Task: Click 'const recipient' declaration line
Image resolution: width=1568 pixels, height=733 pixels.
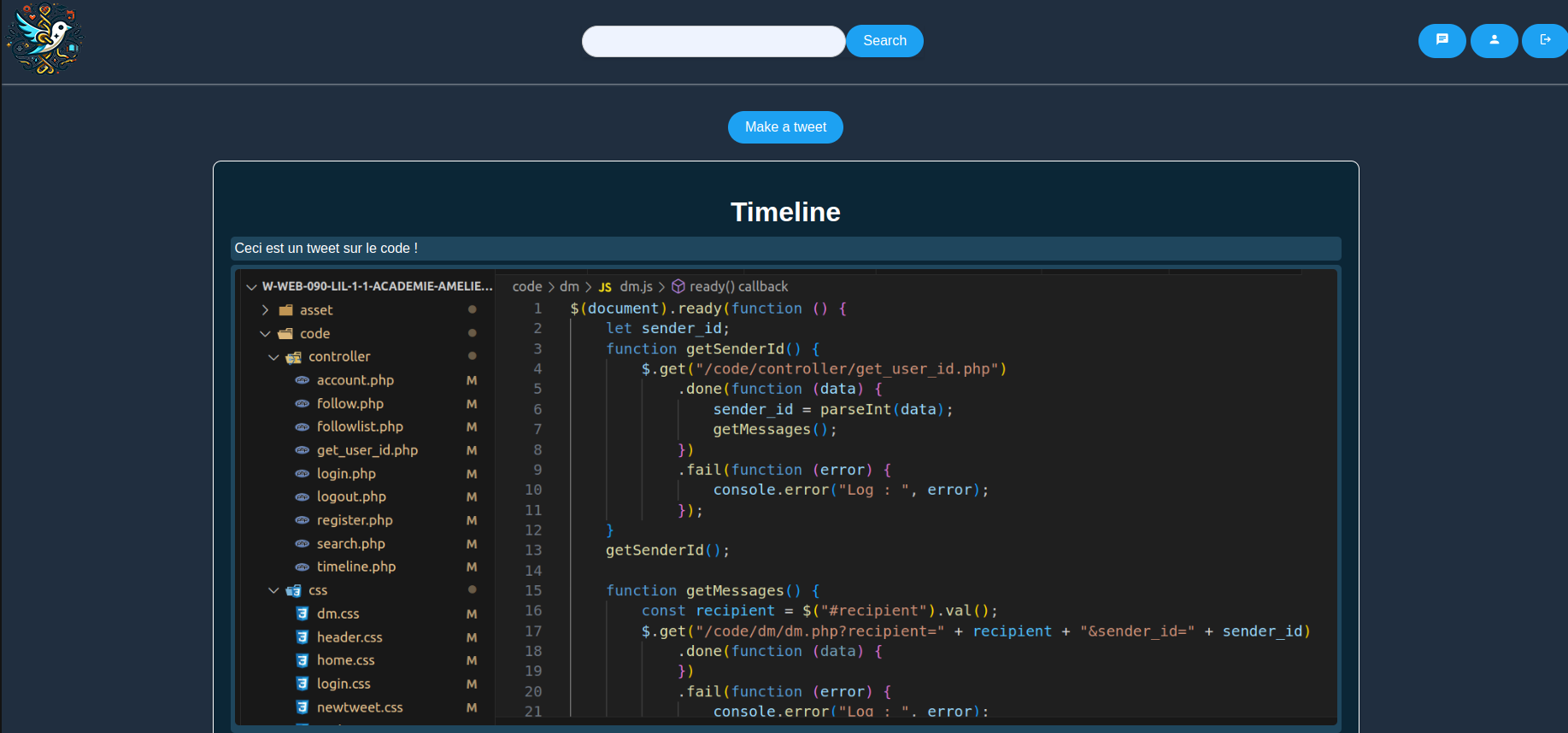Action: pos(819,611)
